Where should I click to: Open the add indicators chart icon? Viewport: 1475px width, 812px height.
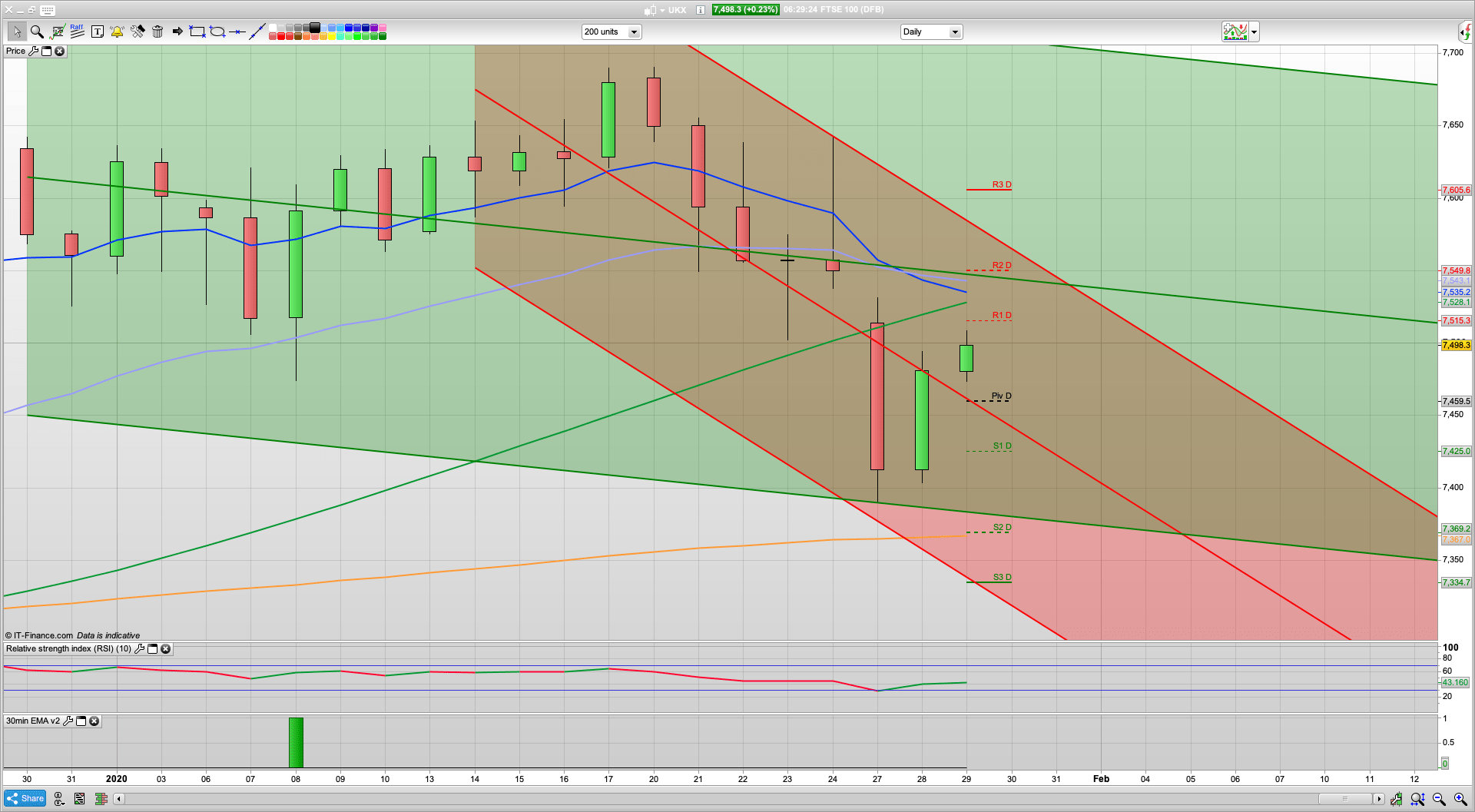(1235, 31)
